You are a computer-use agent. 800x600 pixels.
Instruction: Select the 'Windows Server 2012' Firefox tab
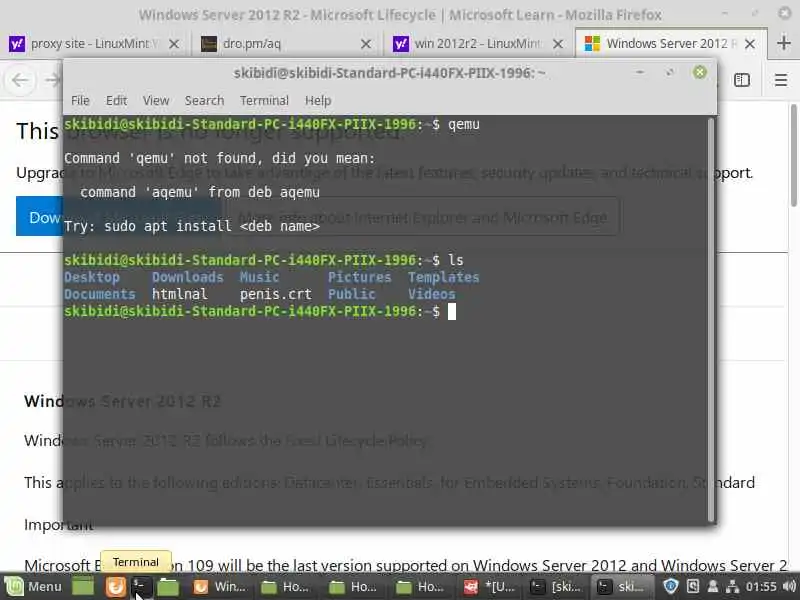point(671,44)
